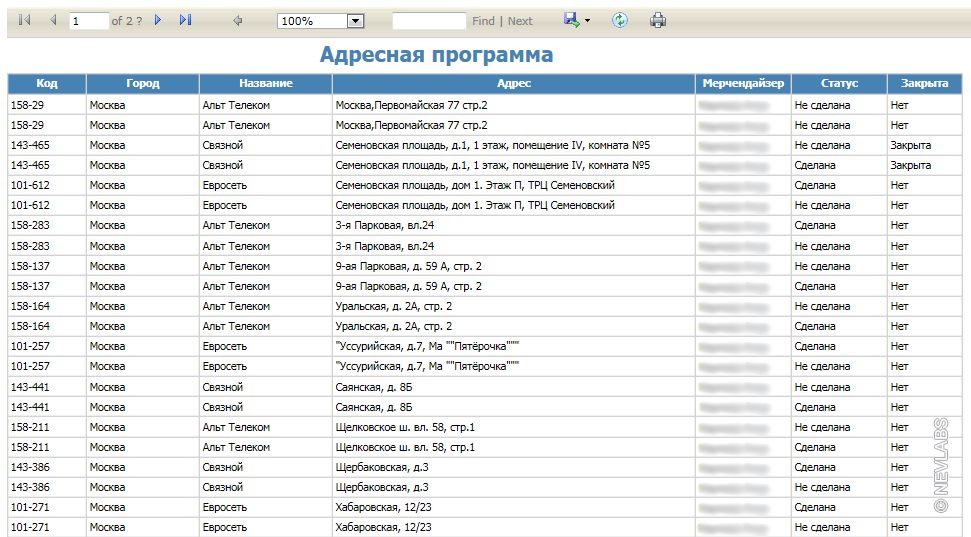This screenshot has height=537, width=971.
Task: Click the find text search box
Action: pos(429,21)
